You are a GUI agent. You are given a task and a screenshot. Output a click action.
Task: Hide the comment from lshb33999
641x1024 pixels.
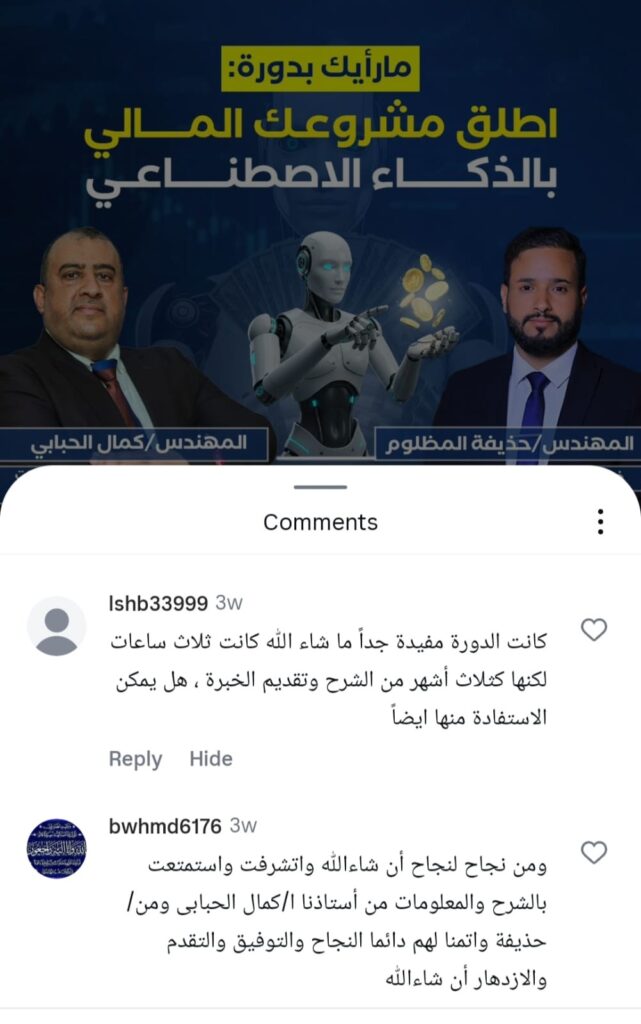(211, 759)
